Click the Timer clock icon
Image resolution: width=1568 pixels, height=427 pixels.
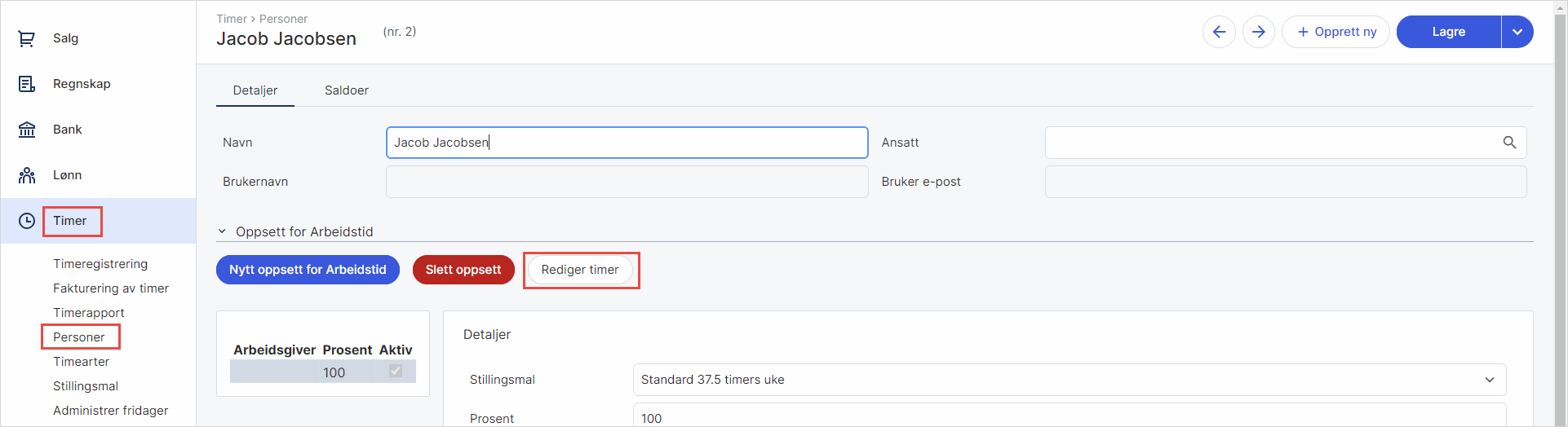coord(27,221)
